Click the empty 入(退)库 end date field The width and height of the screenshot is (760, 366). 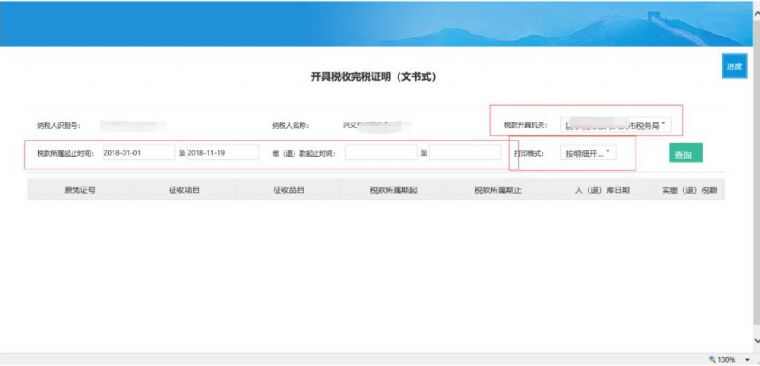coord(465,152)
